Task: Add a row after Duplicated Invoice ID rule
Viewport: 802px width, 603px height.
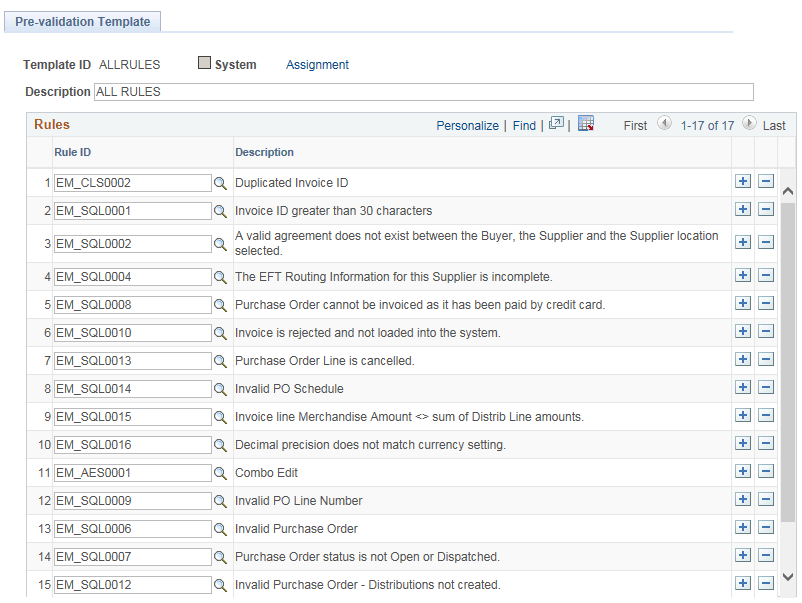Action: click(743, 181)
